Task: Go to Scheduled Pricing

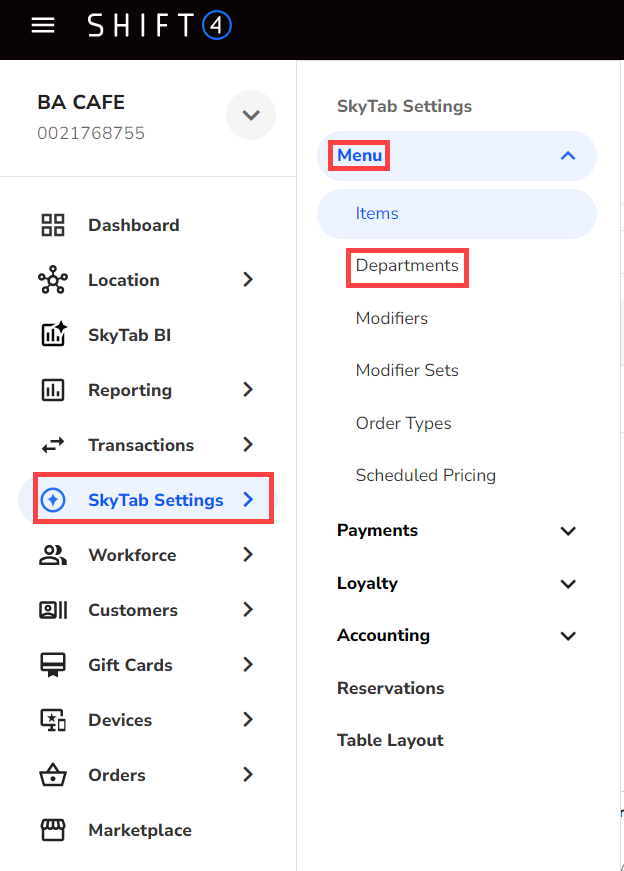Action: tap(425, 476)
